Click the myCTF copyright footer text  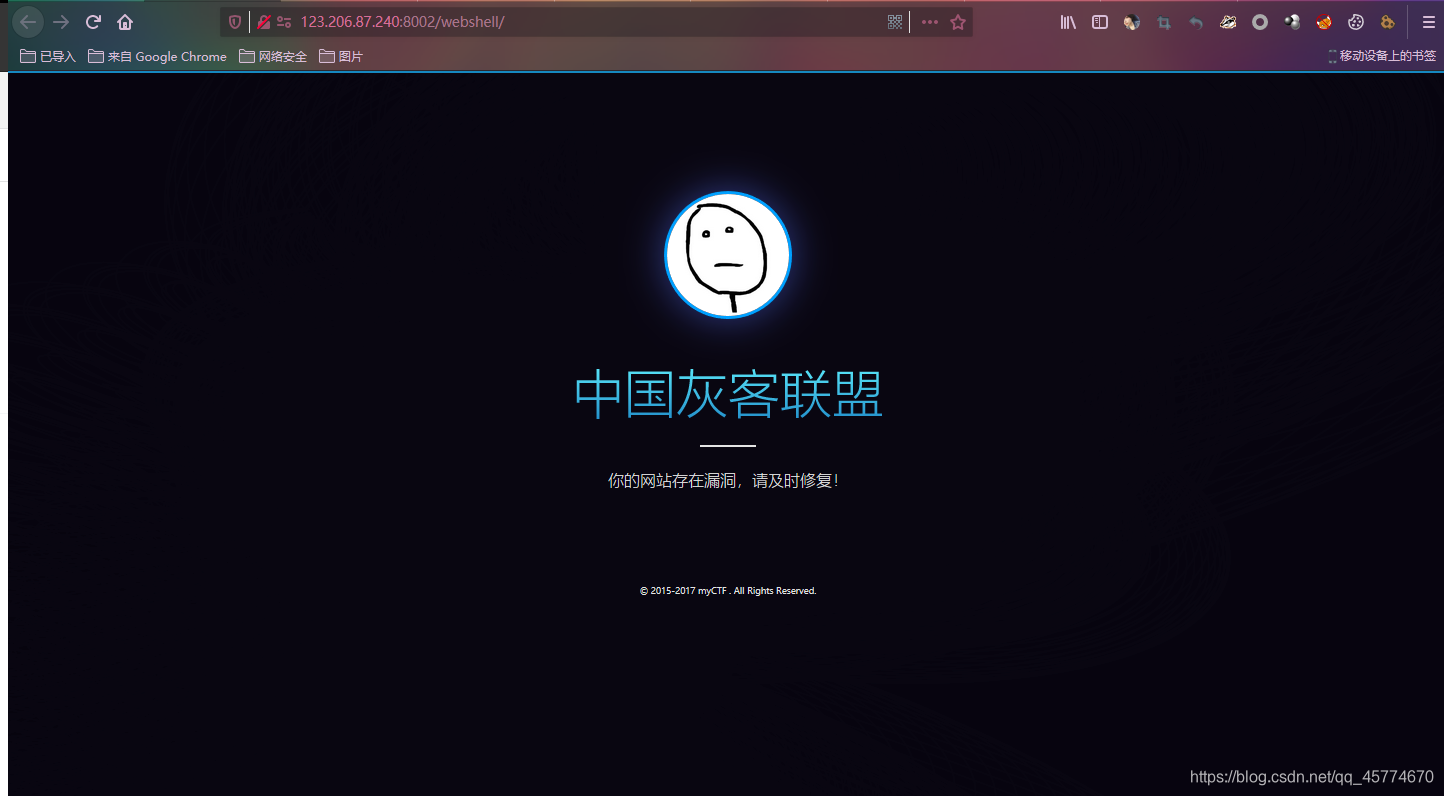(728, 591)
